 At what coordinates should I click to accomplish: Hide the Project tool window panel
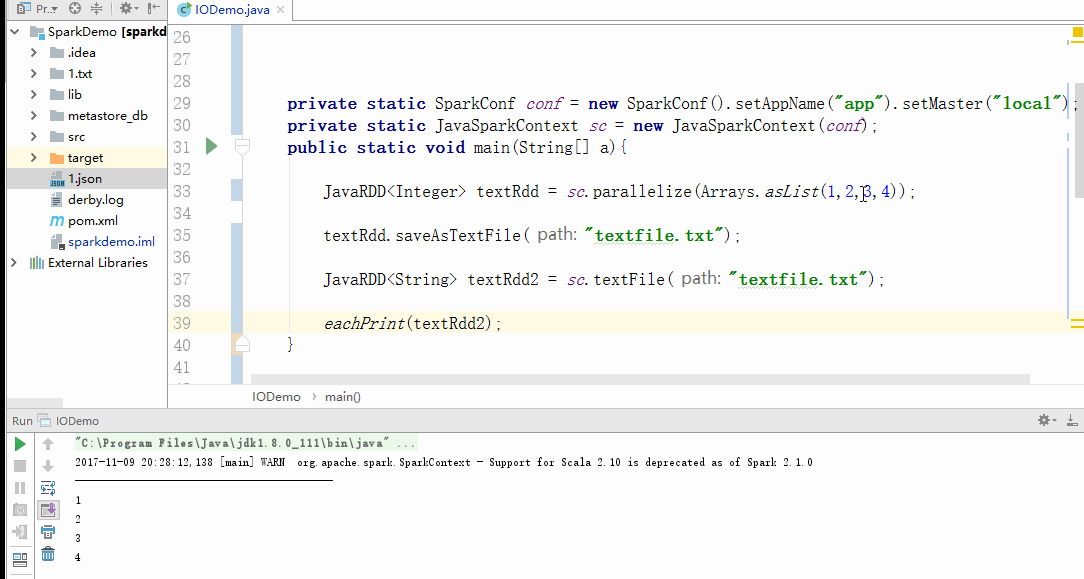(x=154, y=8)
